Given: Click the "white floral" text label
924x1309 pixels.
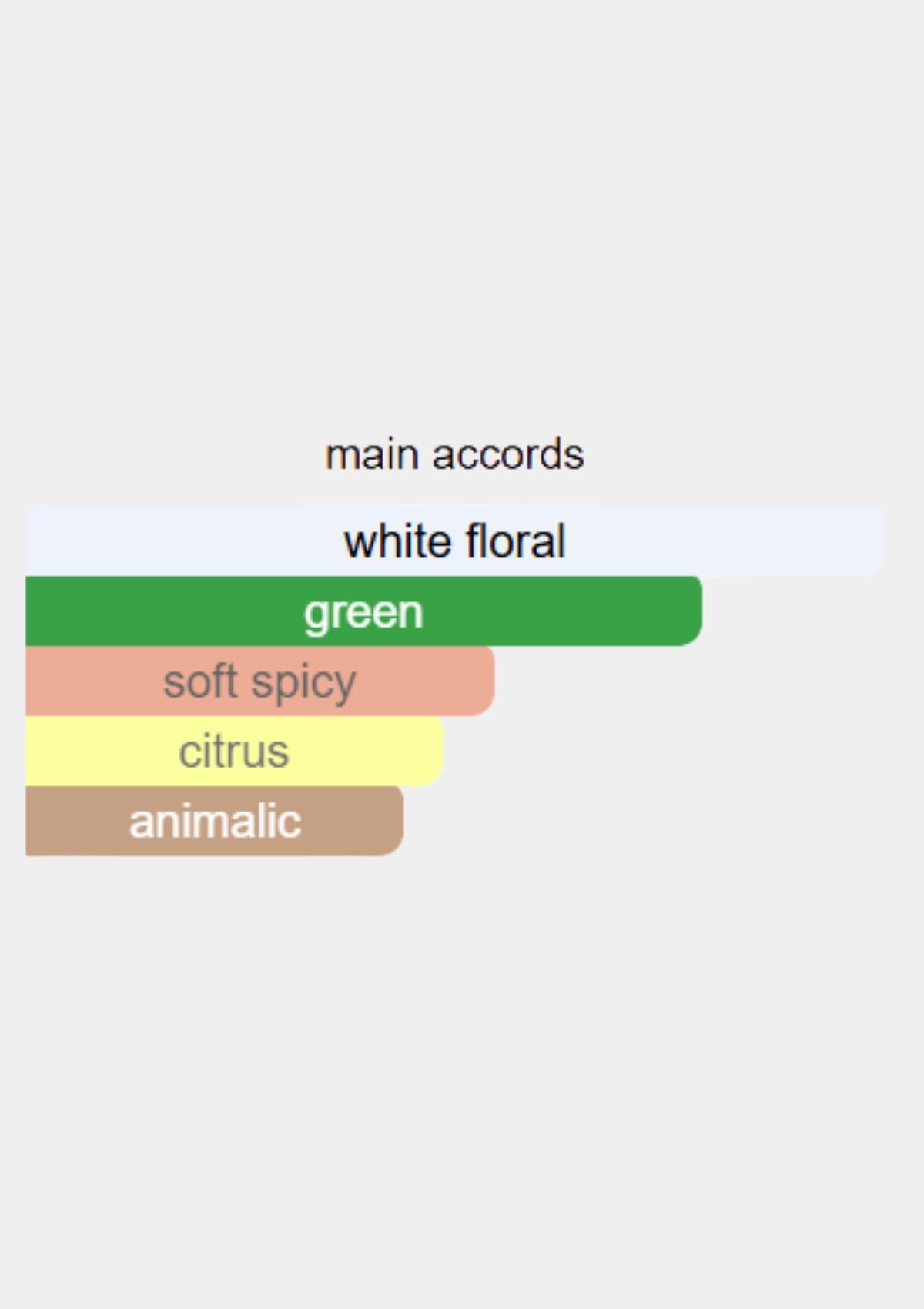Looking at the screenshot, I should point(454,541).
